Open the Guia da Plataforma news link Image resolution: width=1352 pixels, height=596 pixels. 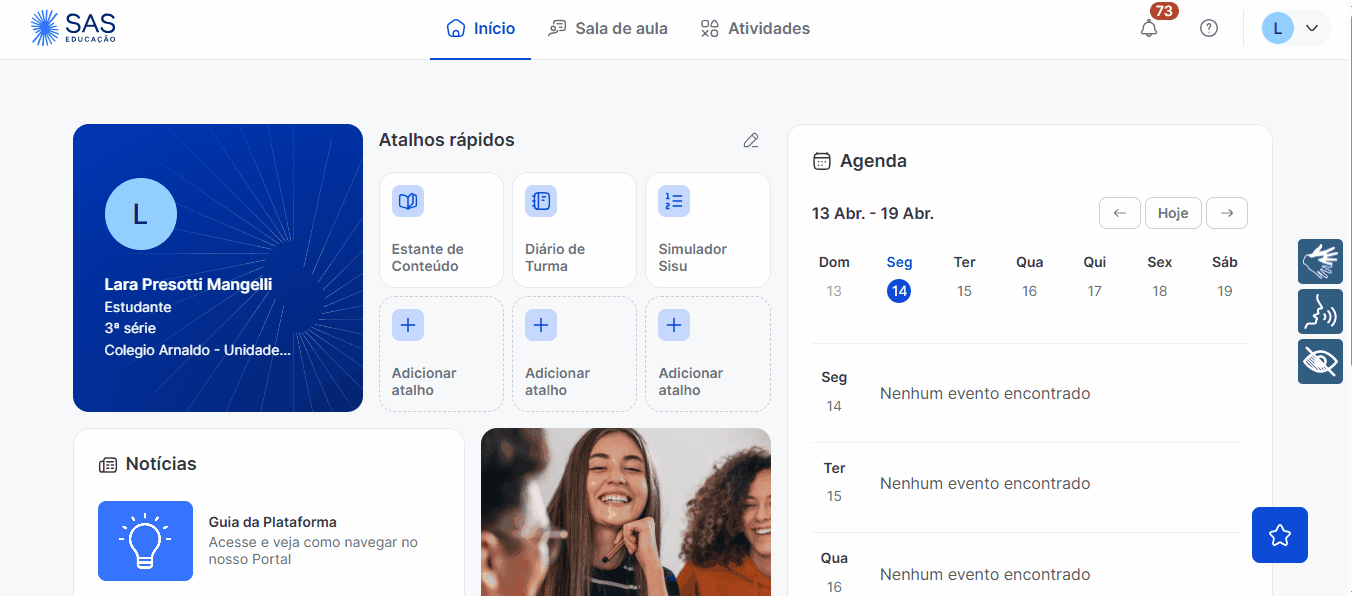pyautogui.click(x=272, y=522)
